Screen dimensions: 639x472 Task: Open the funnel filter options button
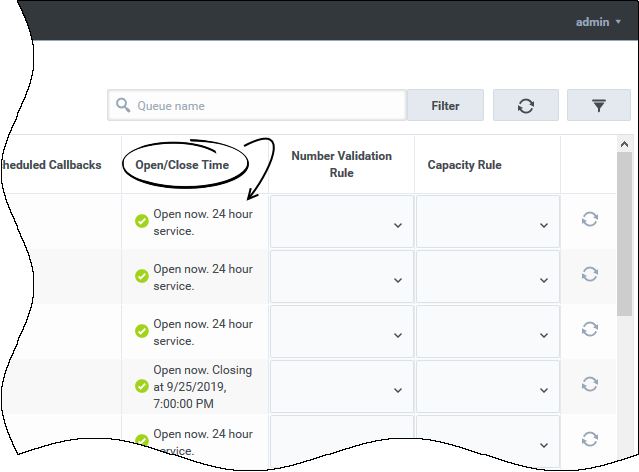point(598,105)
